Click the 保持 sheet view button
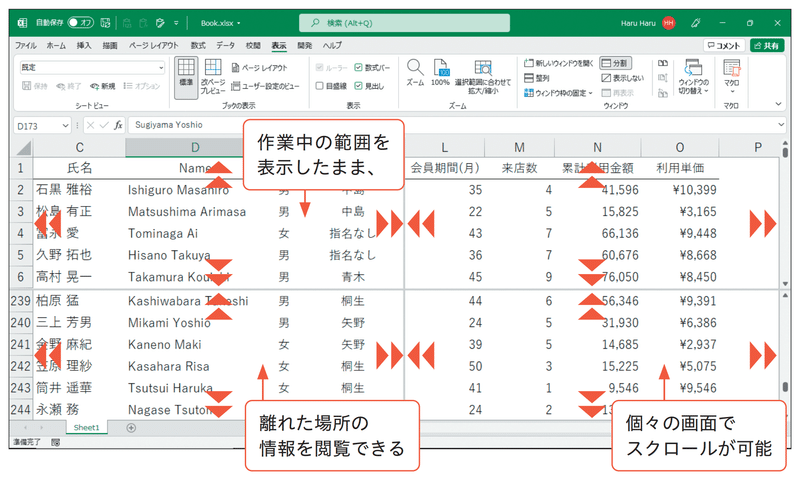This screenshot has width=800, height=477. point(34,86)
